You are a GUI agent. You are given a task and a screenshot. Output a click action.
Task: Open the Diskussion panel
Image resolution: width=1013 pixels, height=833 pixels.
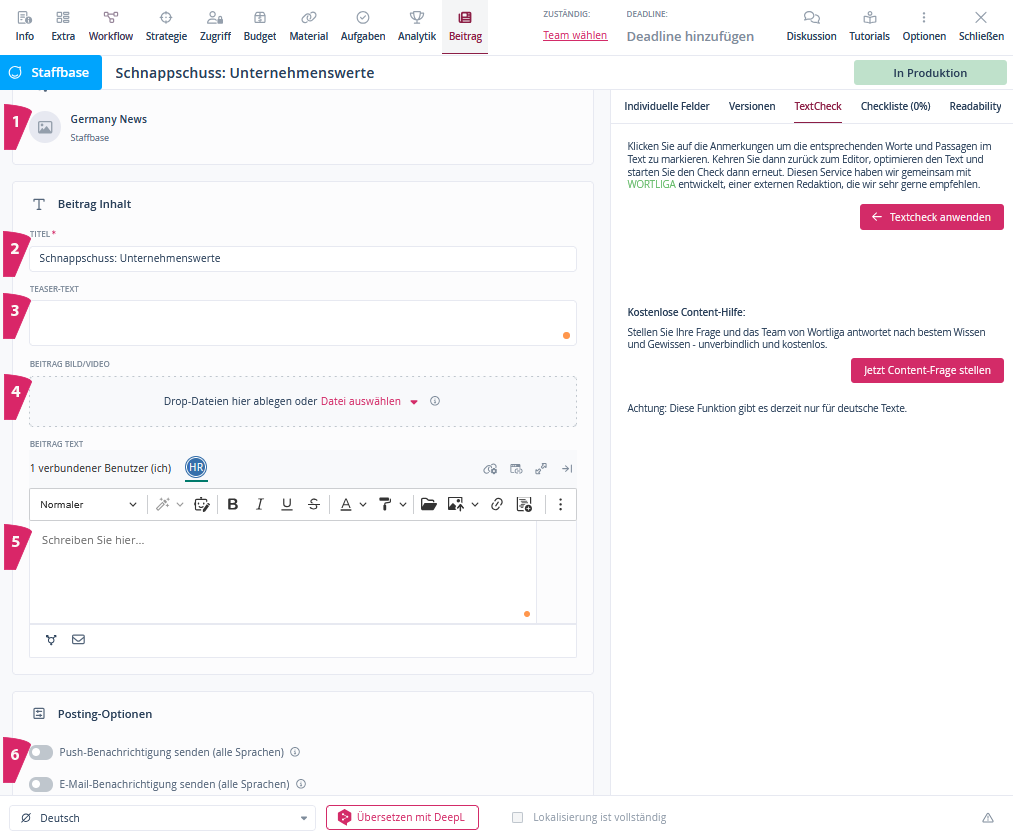[x=811, y=26]
